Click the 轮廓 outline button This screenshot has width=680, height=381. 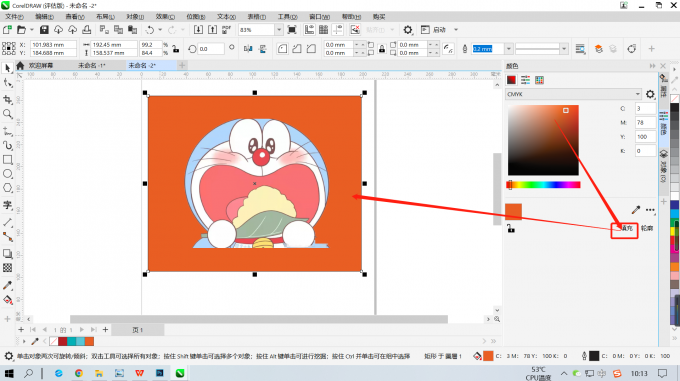tap(647, 228)
